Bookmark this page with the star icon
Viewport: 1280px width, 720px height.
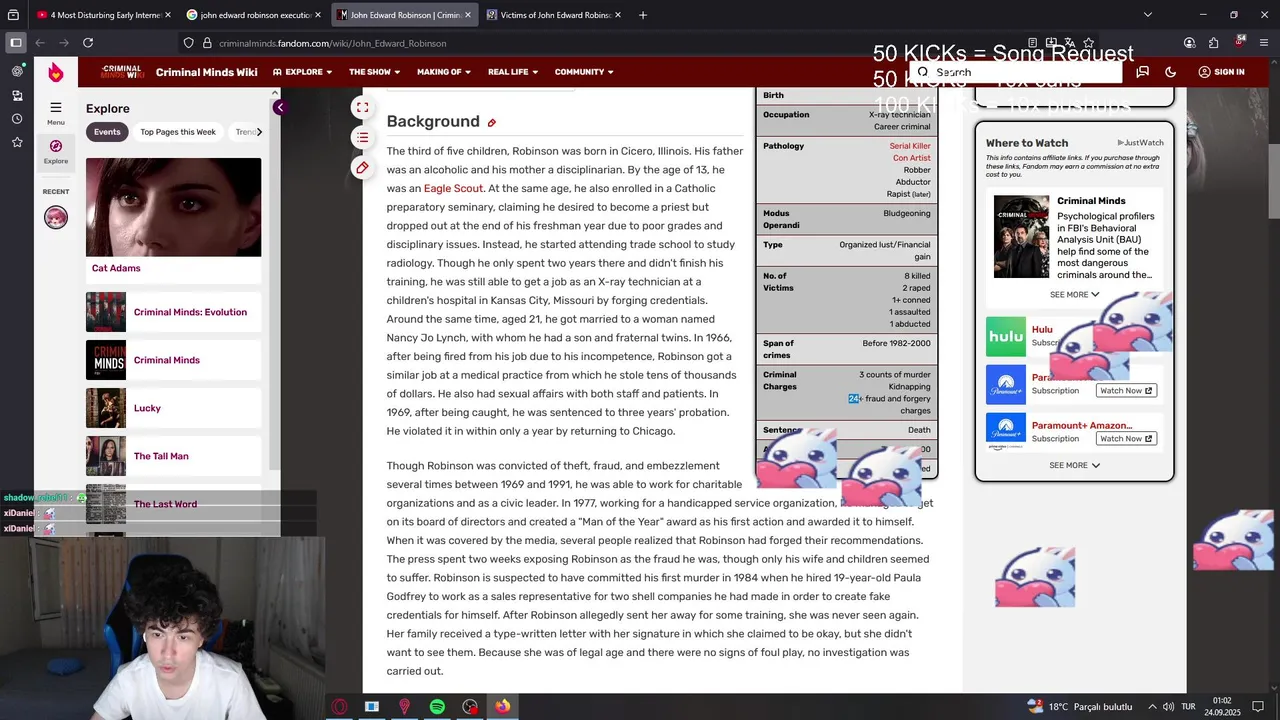pyautogui.click(x=1089, y=43)
